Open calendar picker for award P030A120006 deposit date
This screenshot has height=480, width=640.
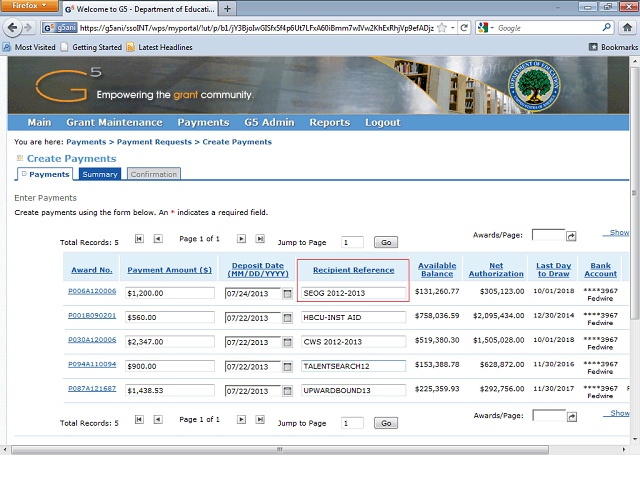(288, 341)
